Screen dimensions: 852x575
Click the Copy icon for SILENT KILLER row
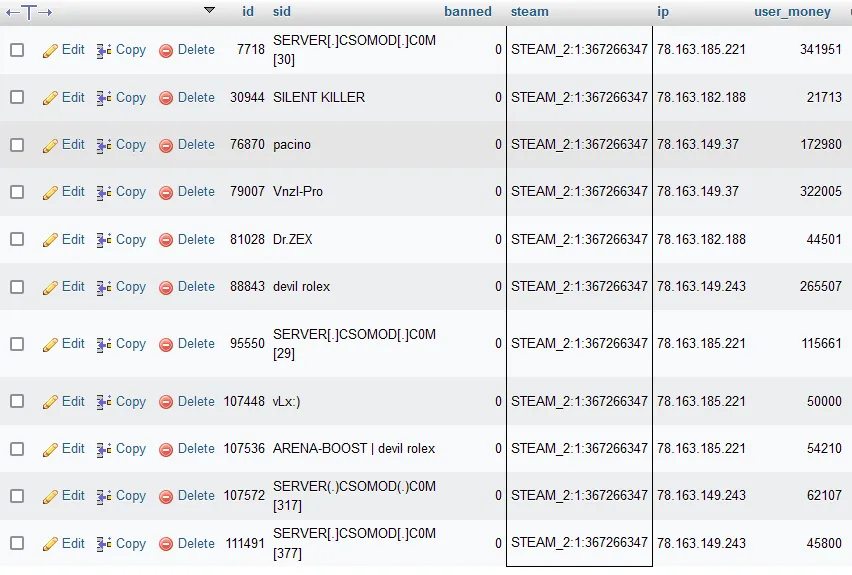tap(104, 98)
